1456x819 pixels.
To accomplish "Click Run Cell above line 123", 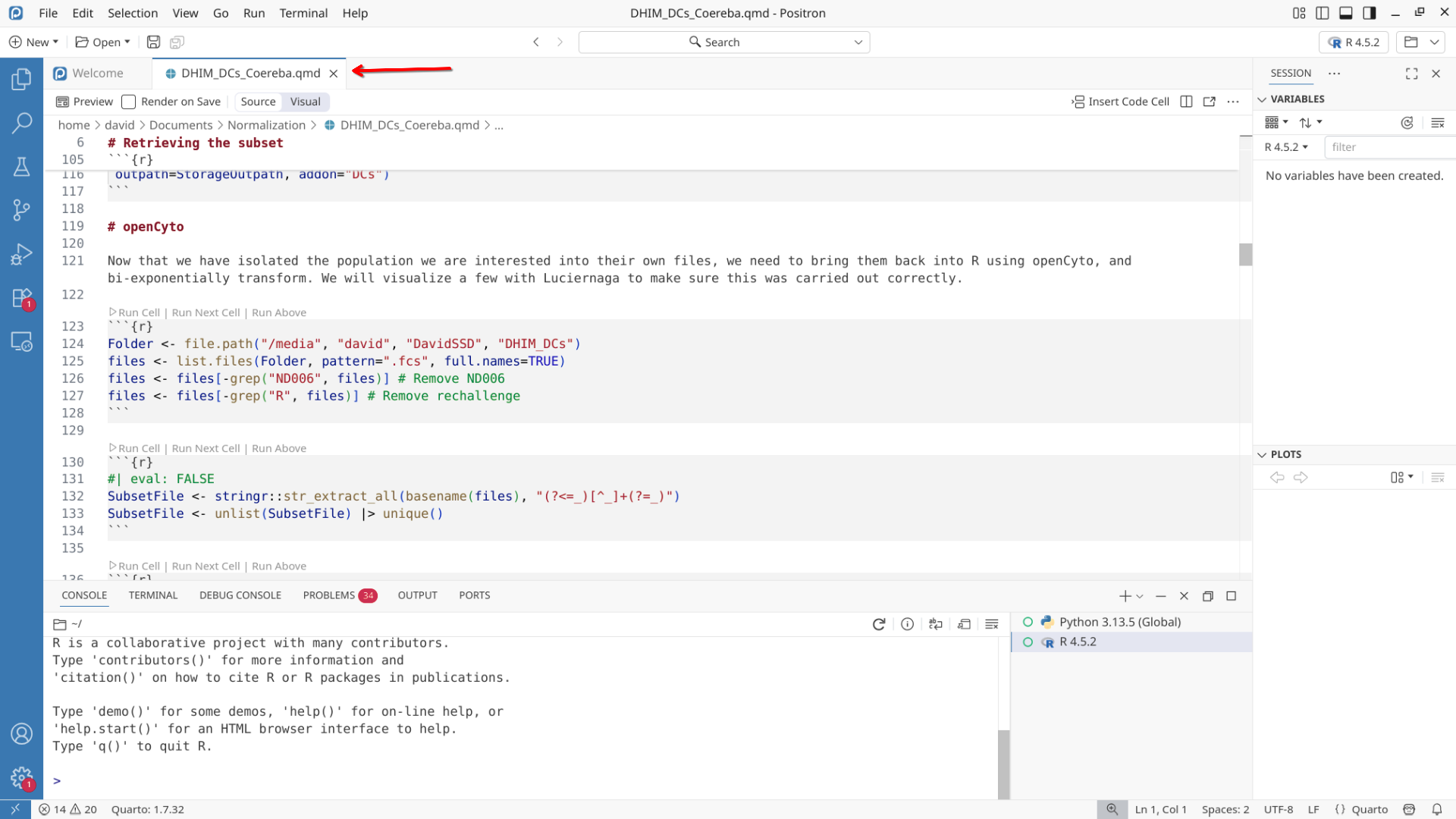I will pos(139,312).
